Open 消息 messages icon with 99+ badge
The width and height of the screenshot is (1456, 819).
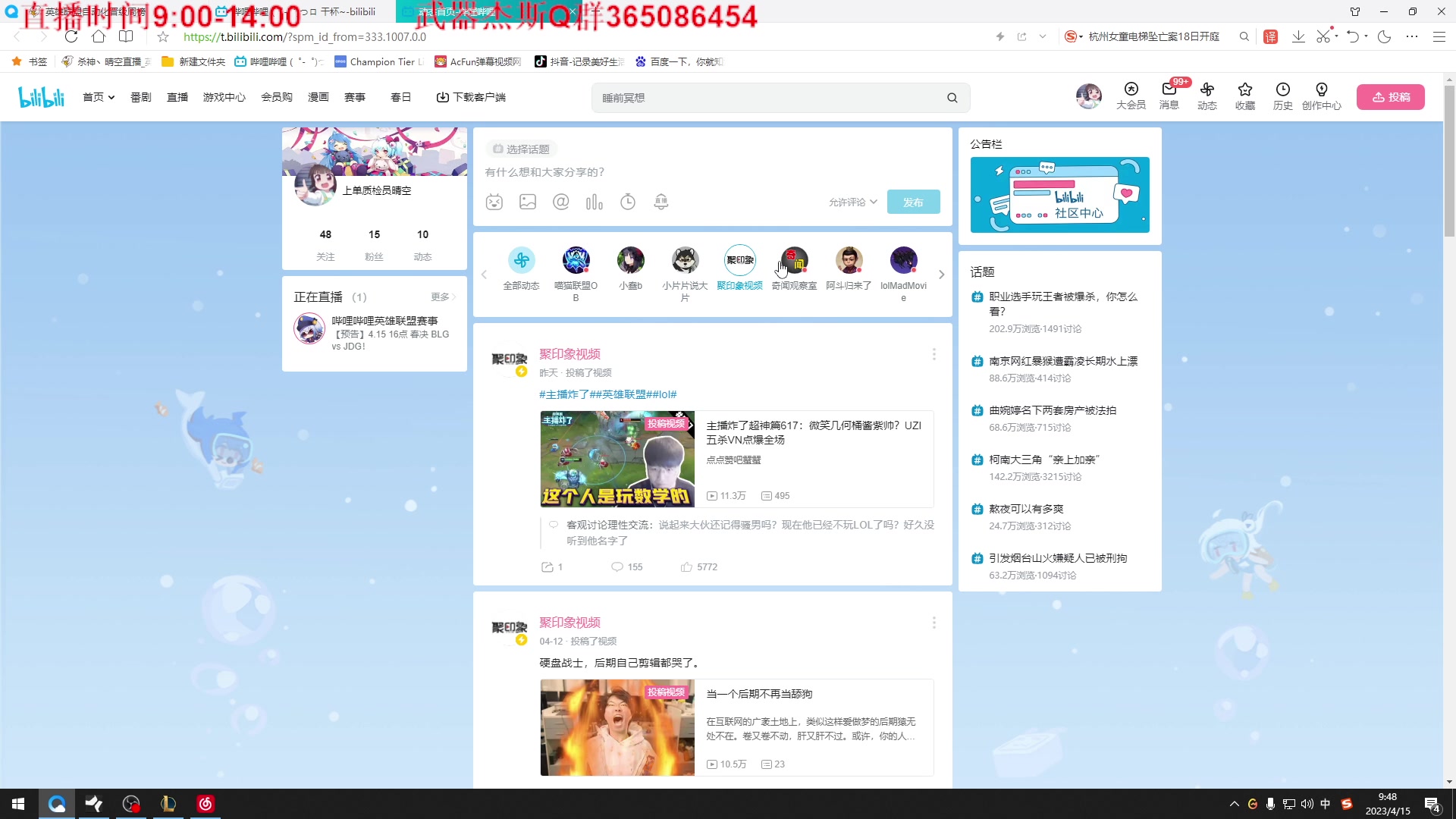pyautogui.click(x=1169, y=96)
